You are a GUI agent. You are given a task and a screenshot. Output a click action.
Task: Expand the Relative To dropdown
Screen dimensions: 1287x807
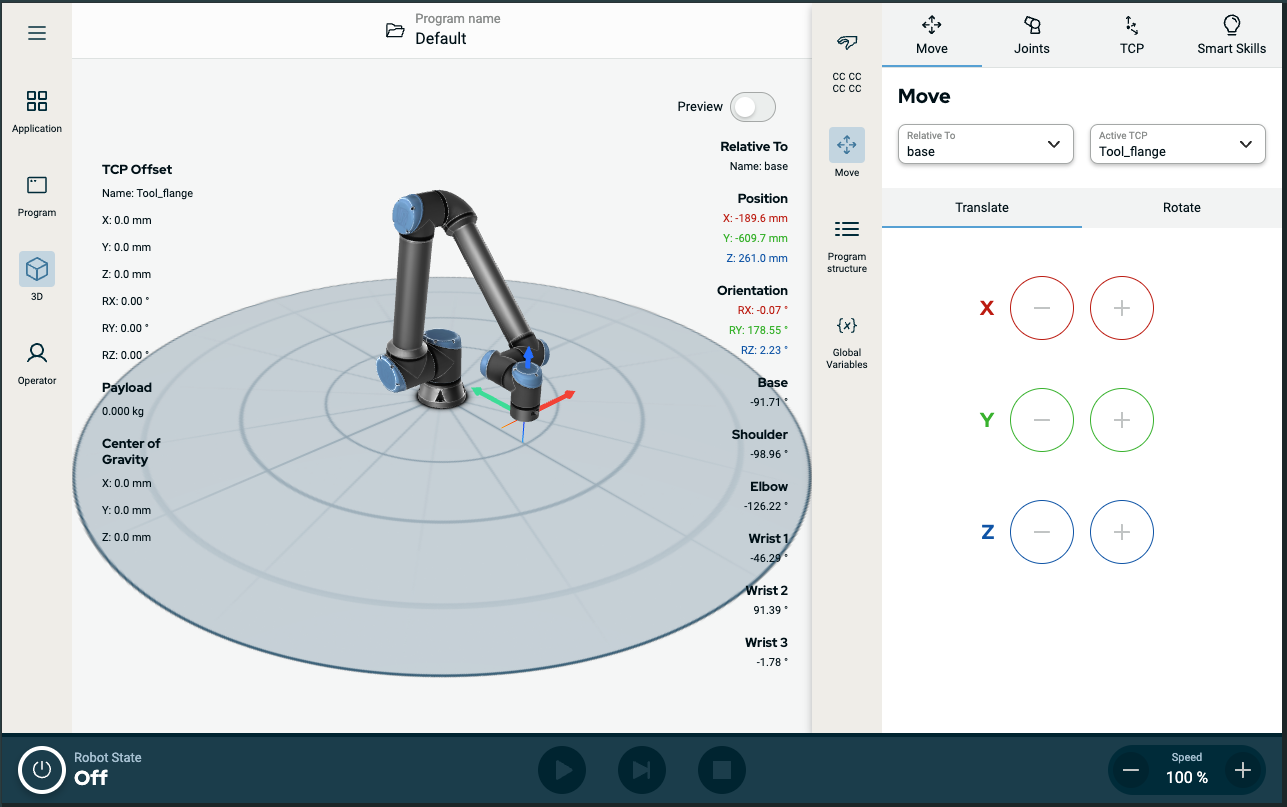985,144
